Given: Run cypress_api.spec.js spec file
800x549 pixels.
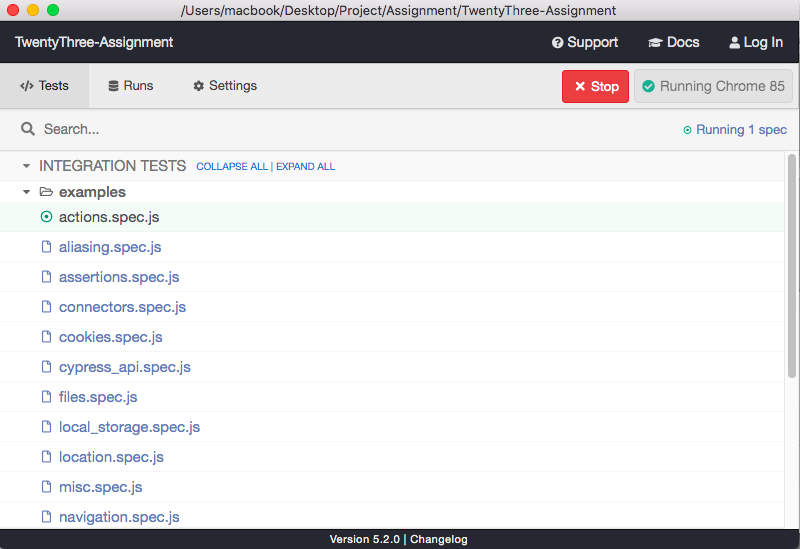Looking at the screenshot, I should point(392,367).
